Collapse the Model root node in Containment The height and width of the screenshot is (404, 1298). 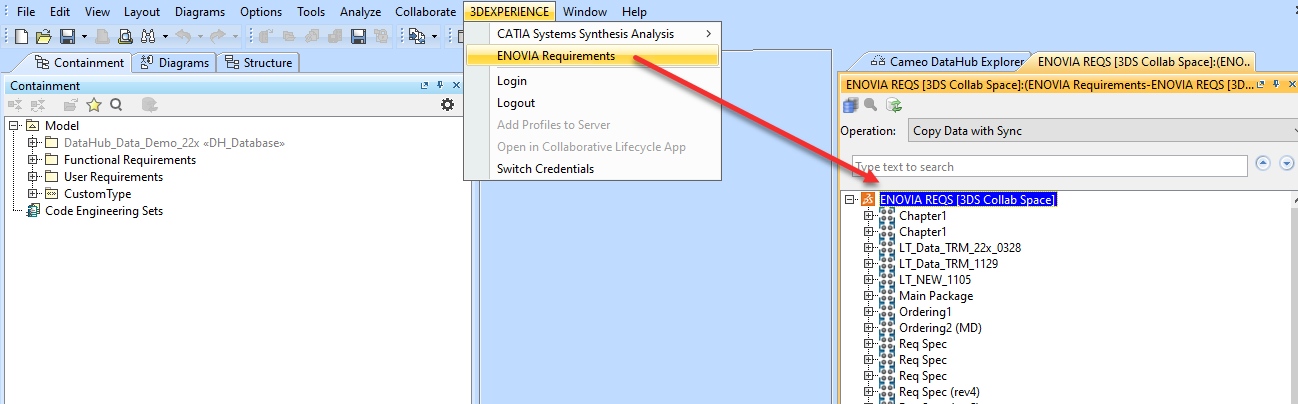14,126
